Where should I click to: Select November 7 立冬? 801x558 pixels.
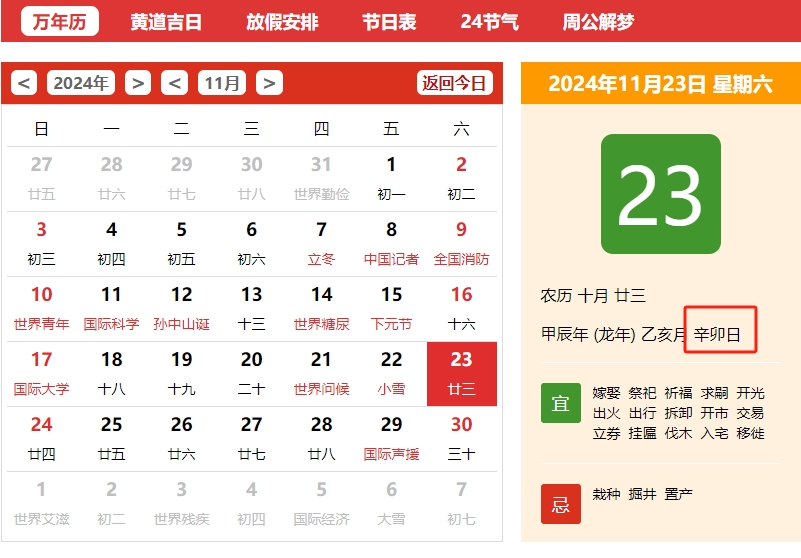321,244
